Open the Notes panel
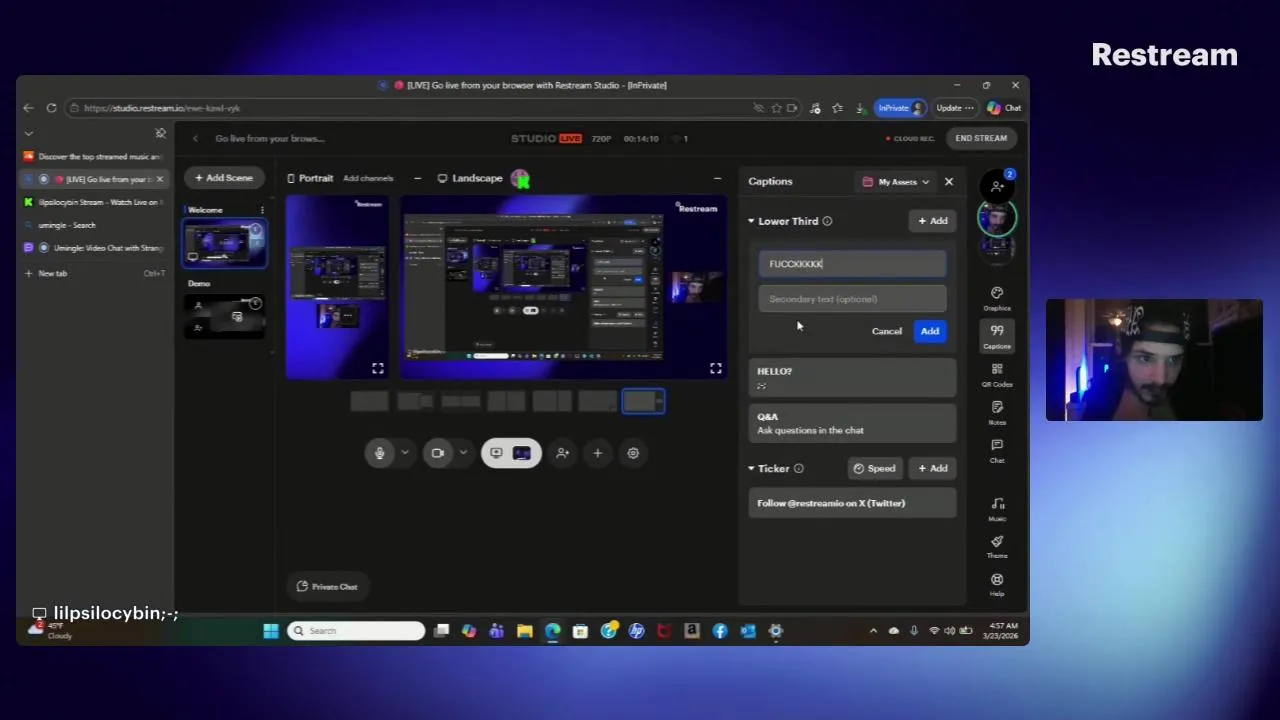The width and height of the screenshot is (1280, 720). pyautogui.click(x=997, y=412)
